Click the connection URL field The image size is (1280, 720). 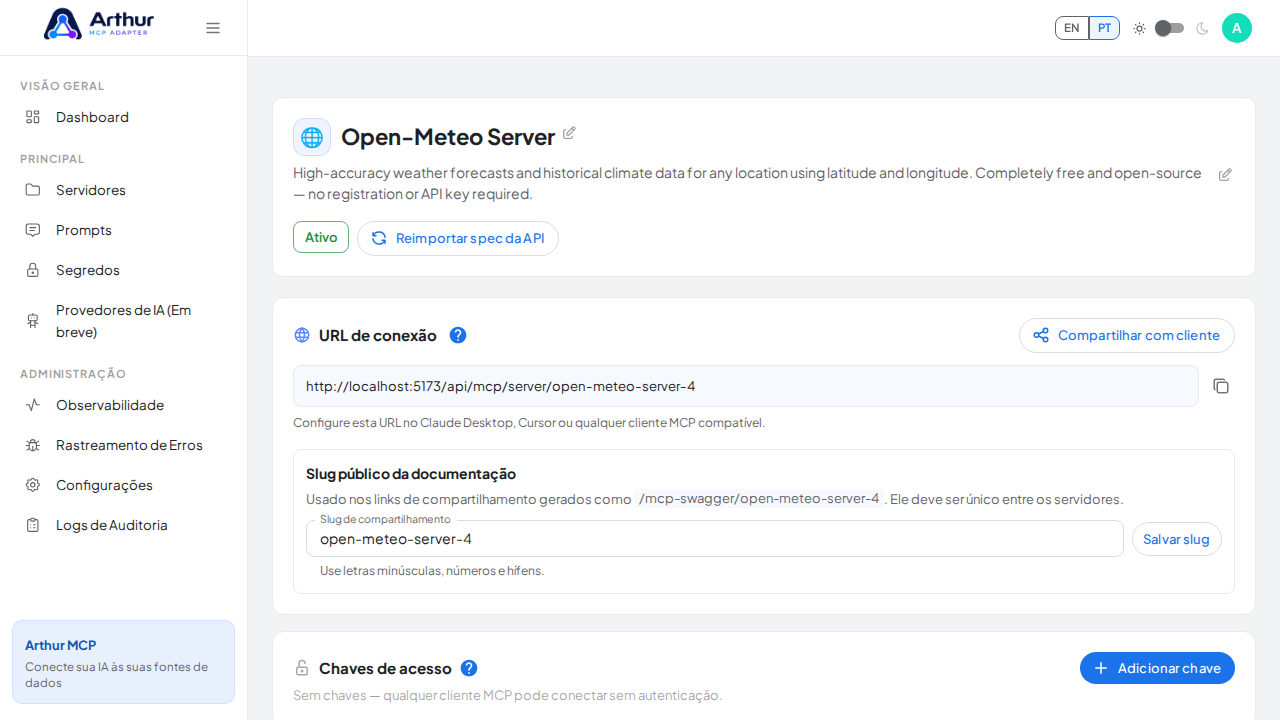(746, 386)
